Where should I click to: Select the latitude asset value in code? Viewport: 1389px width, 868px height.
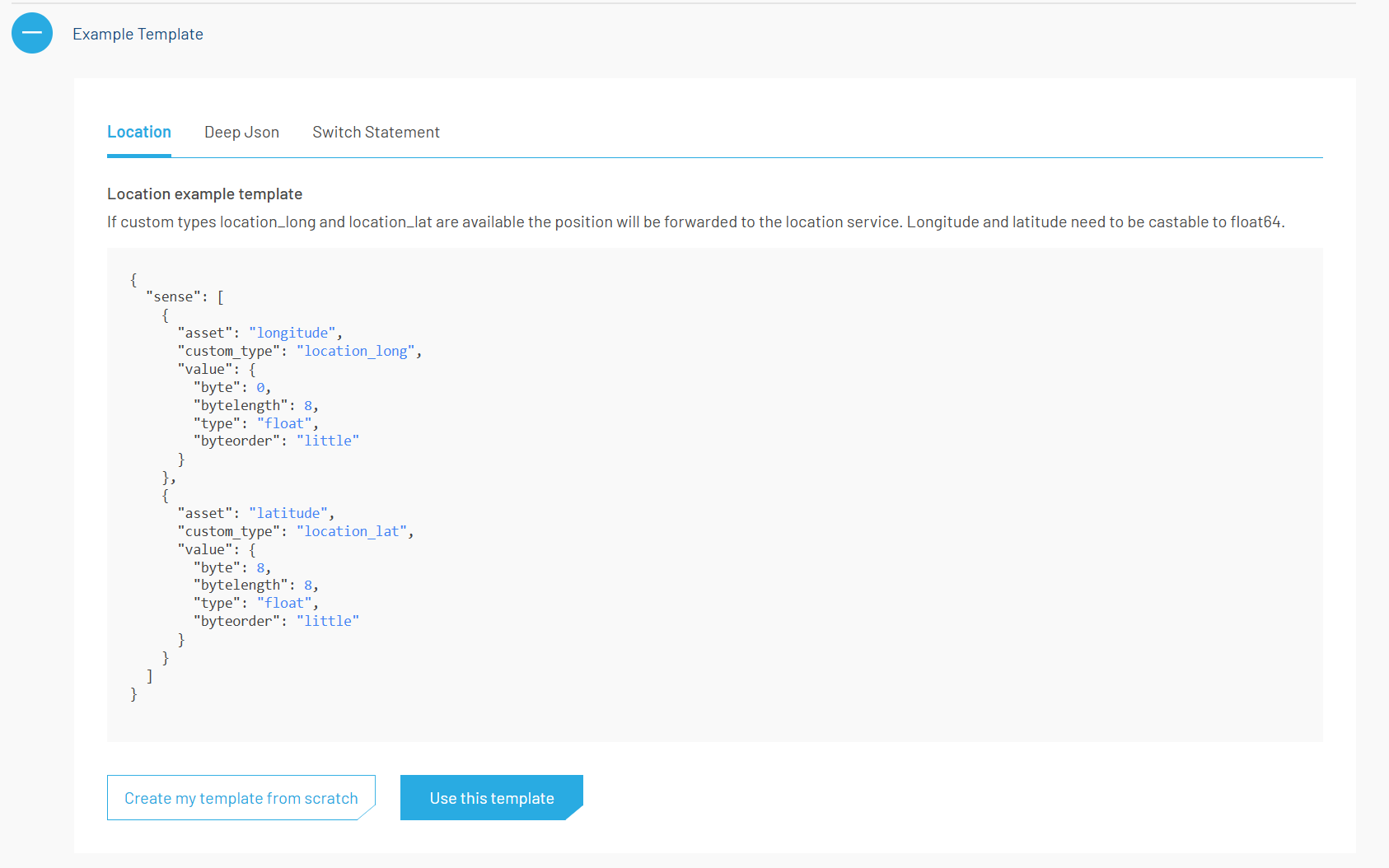288,512
